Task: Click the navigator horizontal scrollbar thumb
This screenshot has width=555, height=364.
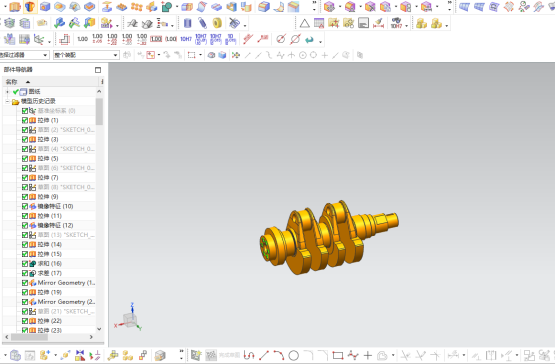Action: (29, 337)
